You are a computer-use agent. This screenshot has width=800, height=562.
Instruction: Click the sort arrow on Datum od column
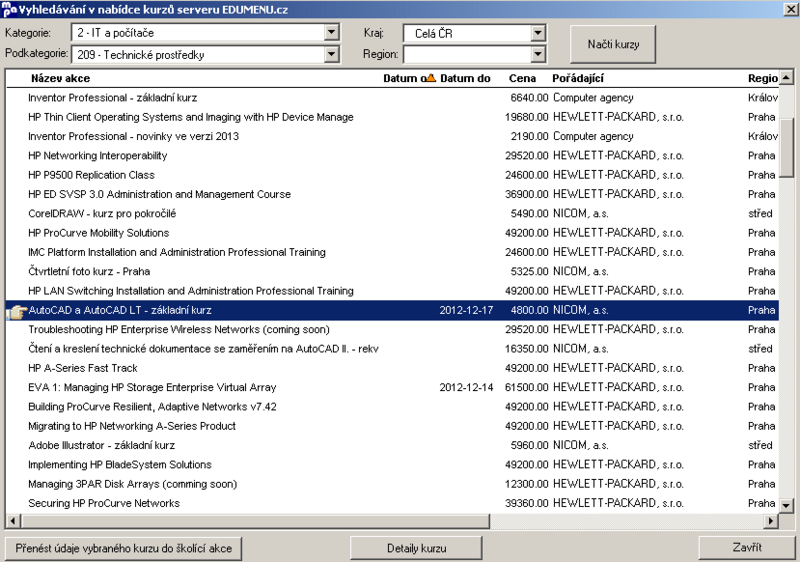431,78
